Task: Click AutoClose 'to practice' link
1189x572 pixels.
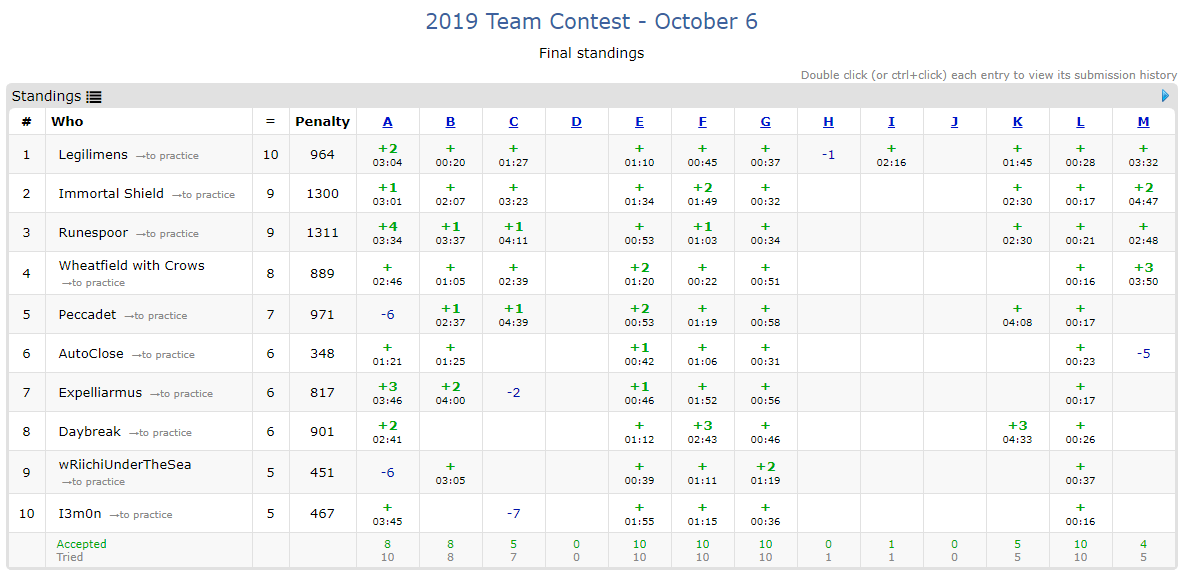Action: click(163, 355)
